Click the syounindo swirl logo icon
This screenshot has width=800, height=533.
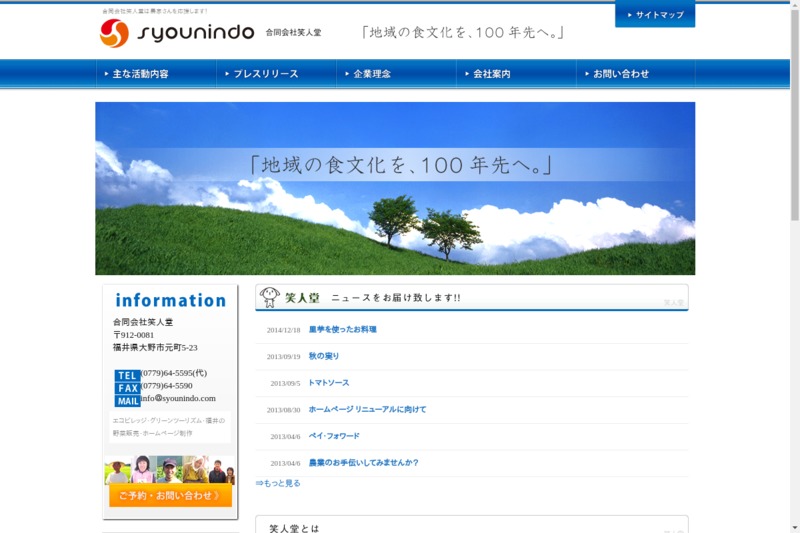click(x=115, y=33)
